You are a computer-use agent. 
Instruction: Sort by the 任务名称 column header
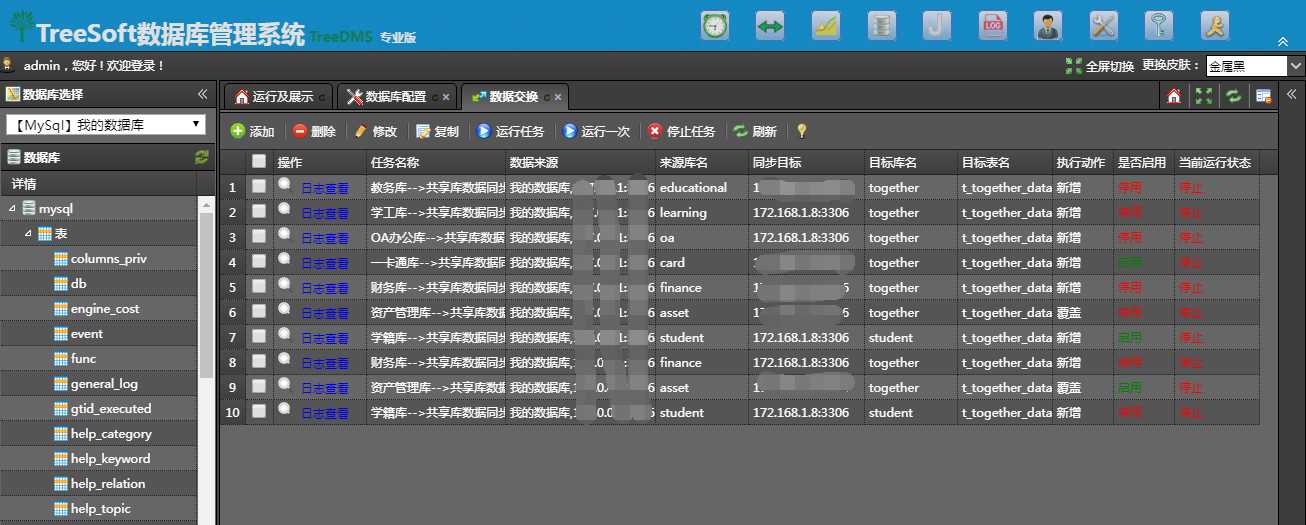tap(436, 162)
